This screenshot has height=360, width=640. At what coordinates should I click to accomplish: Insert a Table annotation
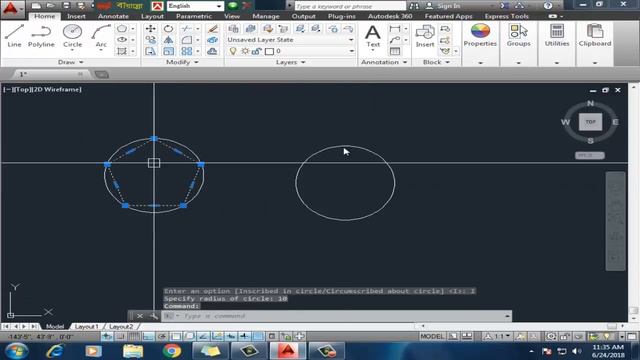click(395, 51)
